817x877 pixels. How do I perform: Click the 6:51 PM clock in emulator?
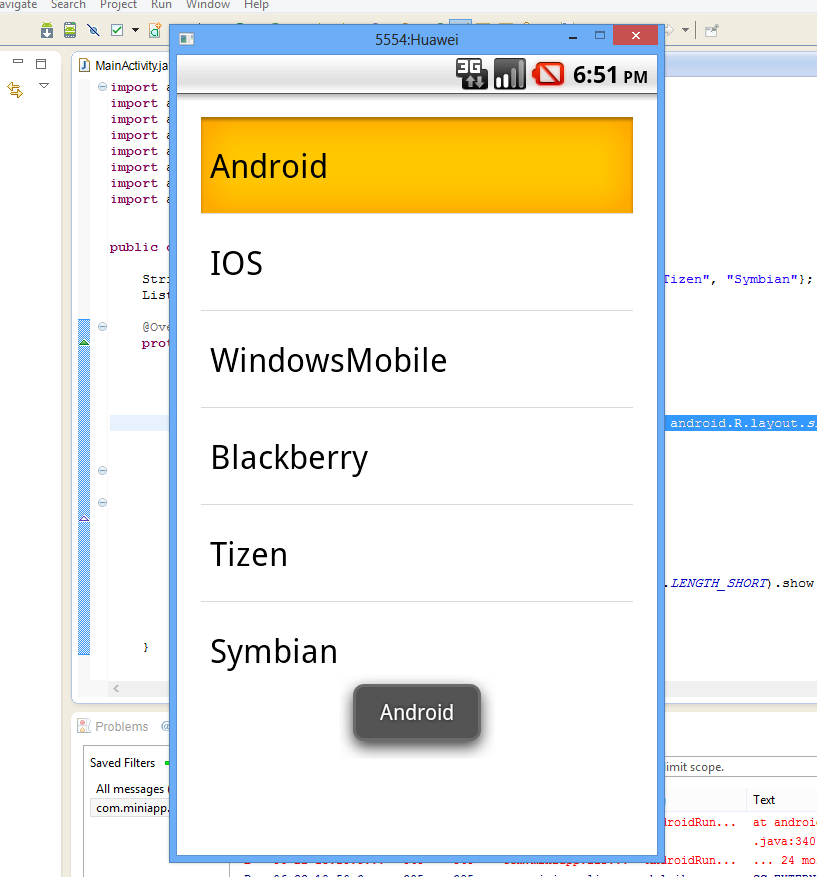(x=610, y=75)
